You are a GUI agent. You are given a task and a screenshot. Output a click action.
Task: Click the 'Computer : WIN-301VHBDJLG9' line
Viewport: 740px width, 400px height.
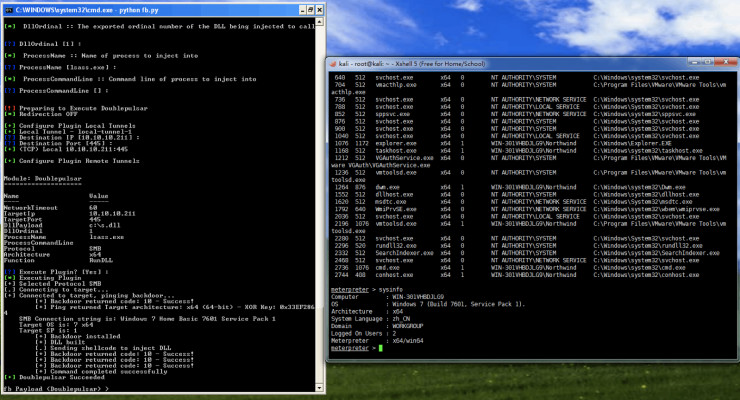tap(387, 297)
